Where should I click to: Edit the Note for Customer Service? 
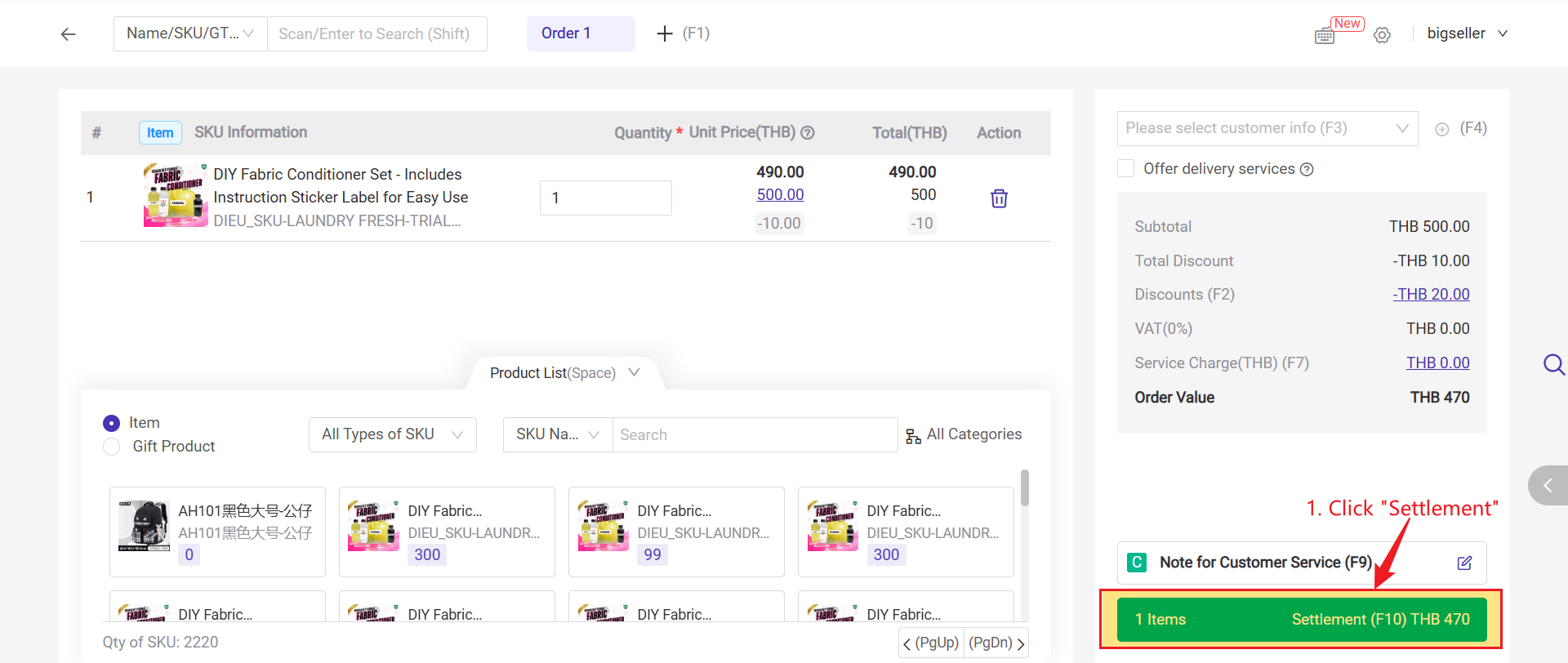coord(1464,563)
